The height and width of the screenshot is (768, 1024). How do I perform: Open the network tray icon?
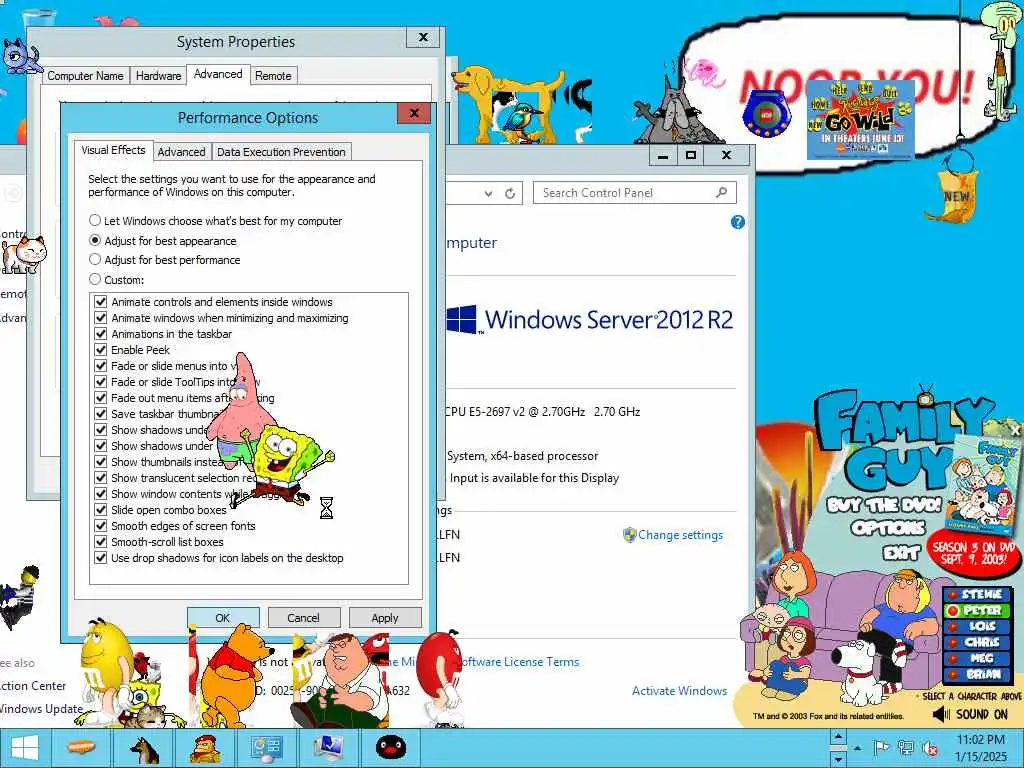coord(905,748)
